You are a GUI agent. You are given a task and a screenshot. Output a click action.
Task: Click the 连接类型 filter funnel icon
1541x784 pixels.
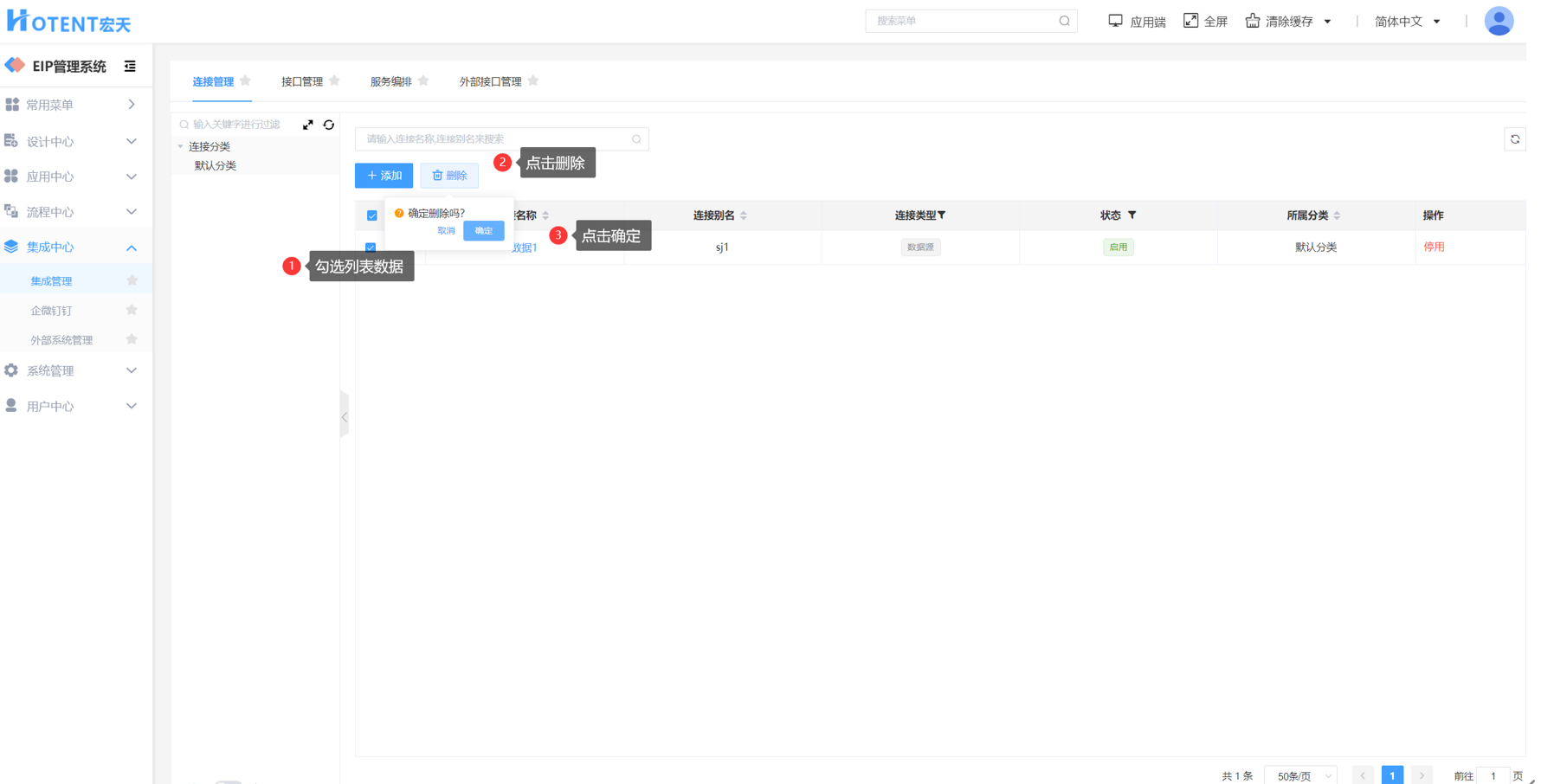pyautogui.click(x=942, y=215)
